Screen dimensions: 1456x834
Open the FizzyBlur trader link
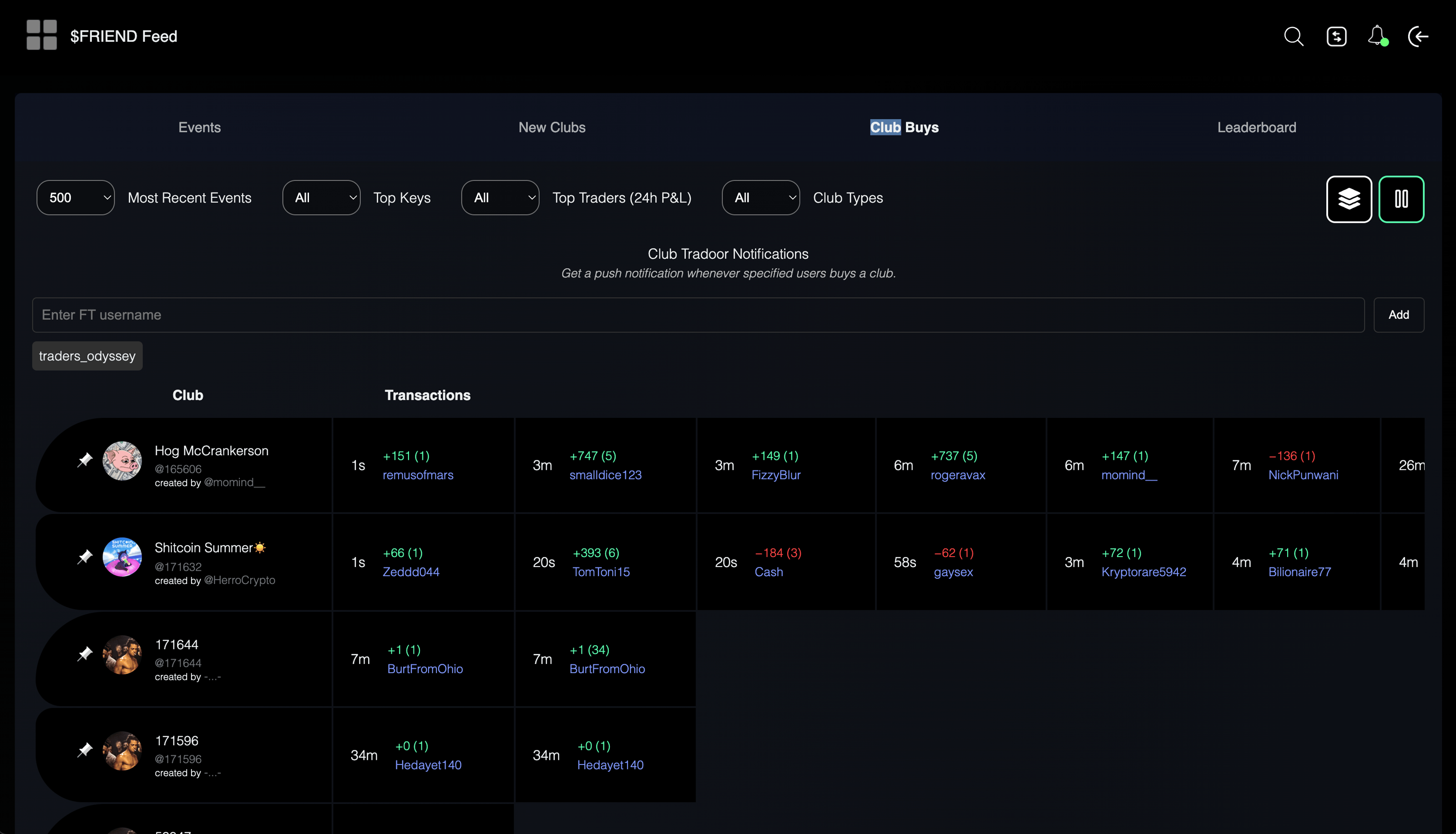point(776,475)
